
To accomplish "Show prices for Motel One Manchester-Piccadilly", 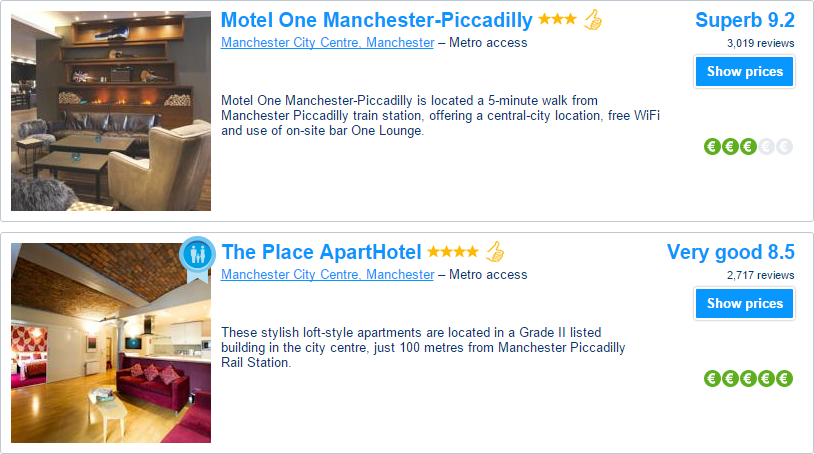I will pos(744,72).
